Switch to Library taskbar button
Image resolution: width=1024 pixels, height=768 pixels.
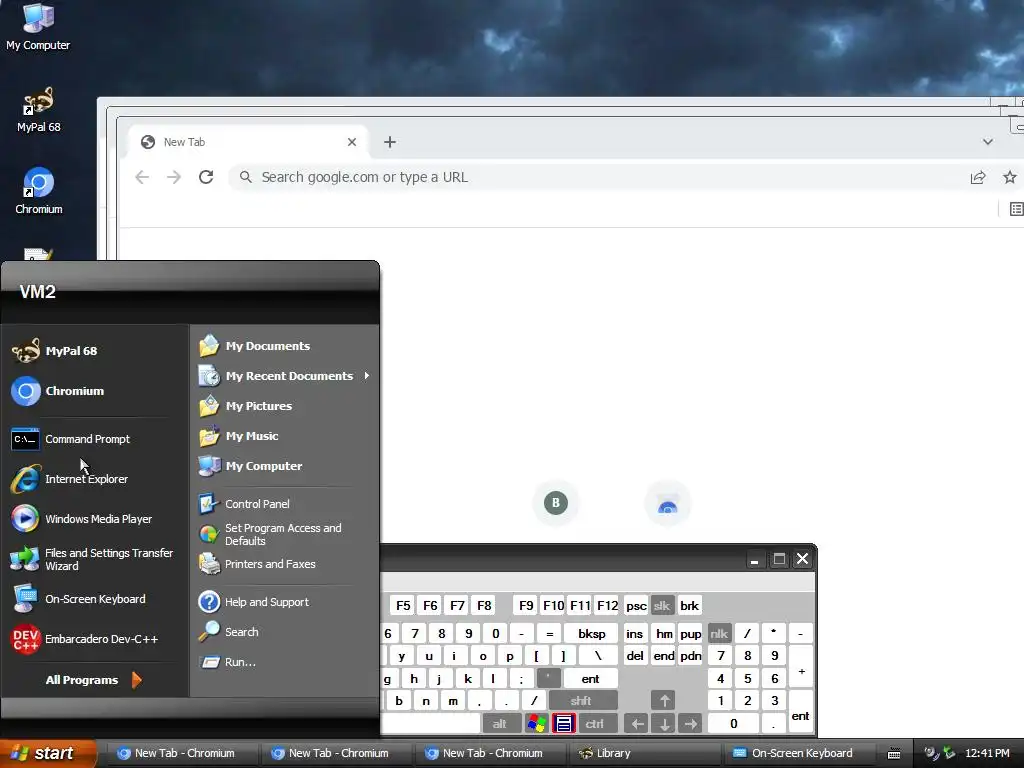pos(643,753)
